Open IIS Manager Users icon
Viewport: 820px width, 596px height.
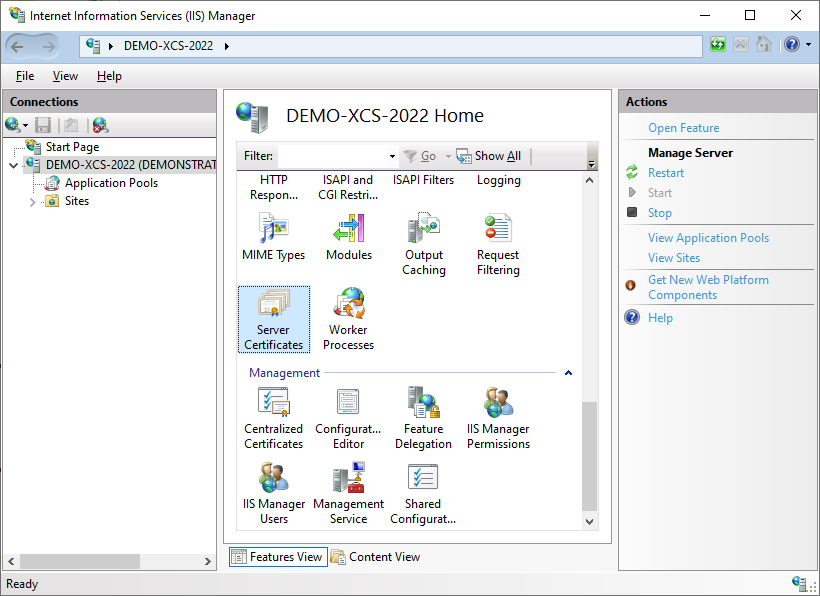[x=274, y=477]
